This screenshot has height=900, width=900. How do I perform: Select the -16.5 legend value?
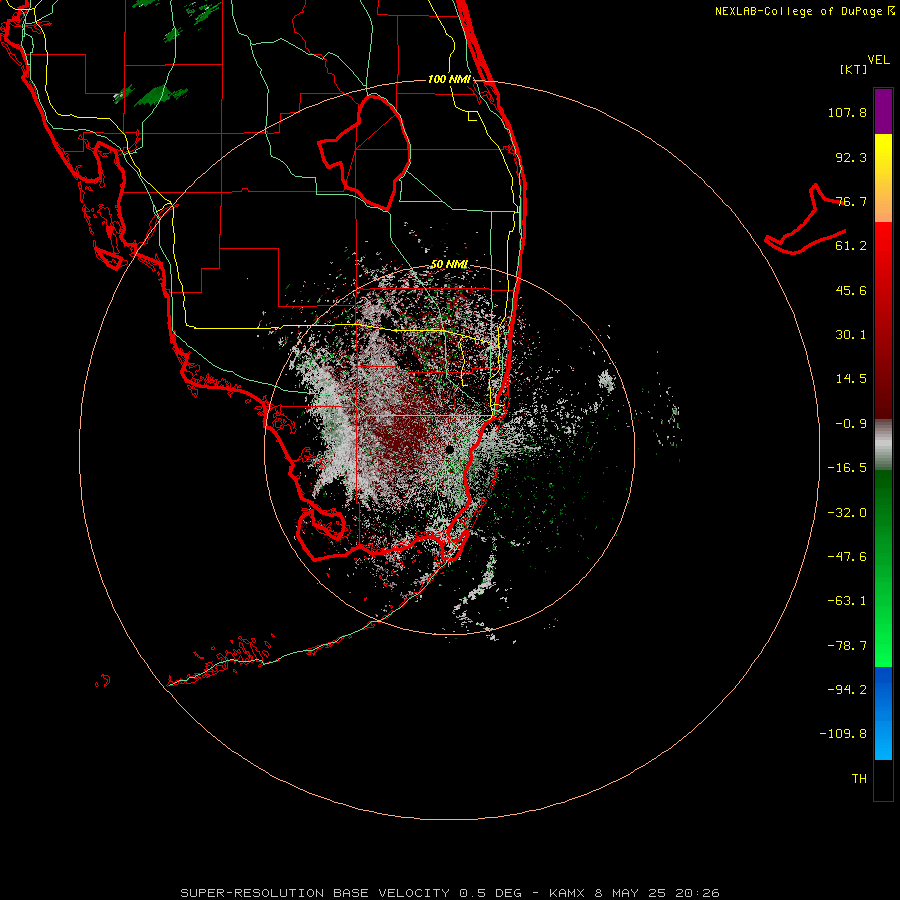(x=847, y=468)
